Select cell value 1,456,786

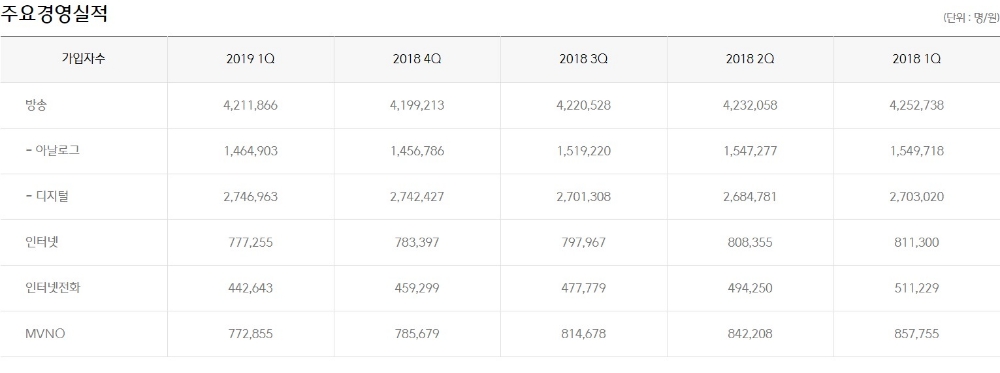click(417, 151)
